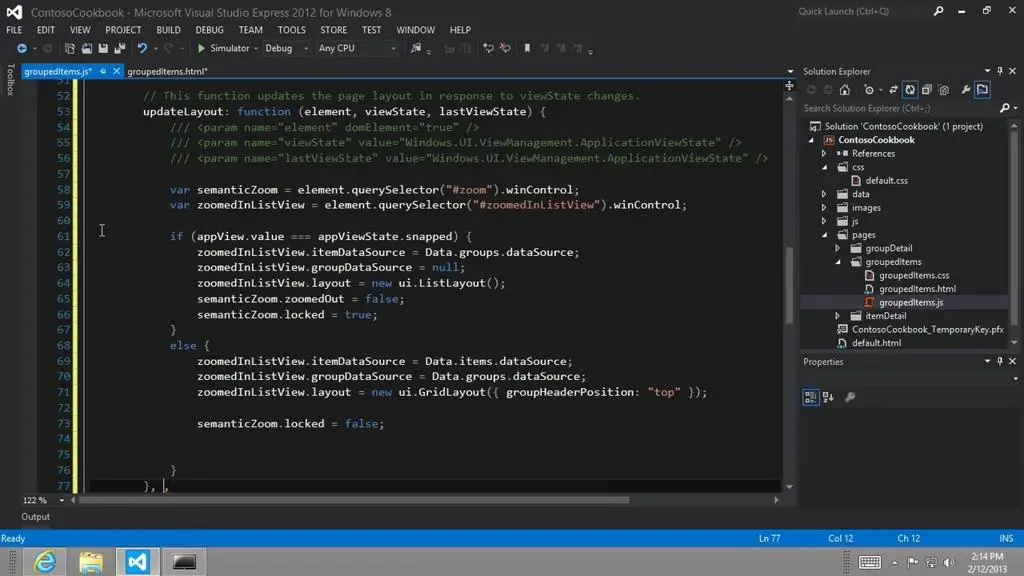Select groupedItems.css in Solution Explorer

click(914, 276)
